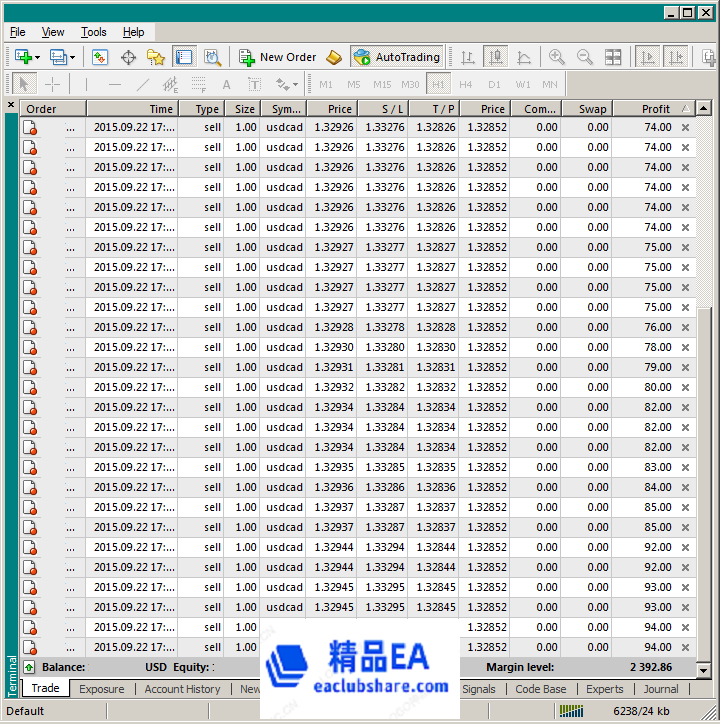
Task: Switch to the Code Base tab
Action: click(x=540, y=689)
